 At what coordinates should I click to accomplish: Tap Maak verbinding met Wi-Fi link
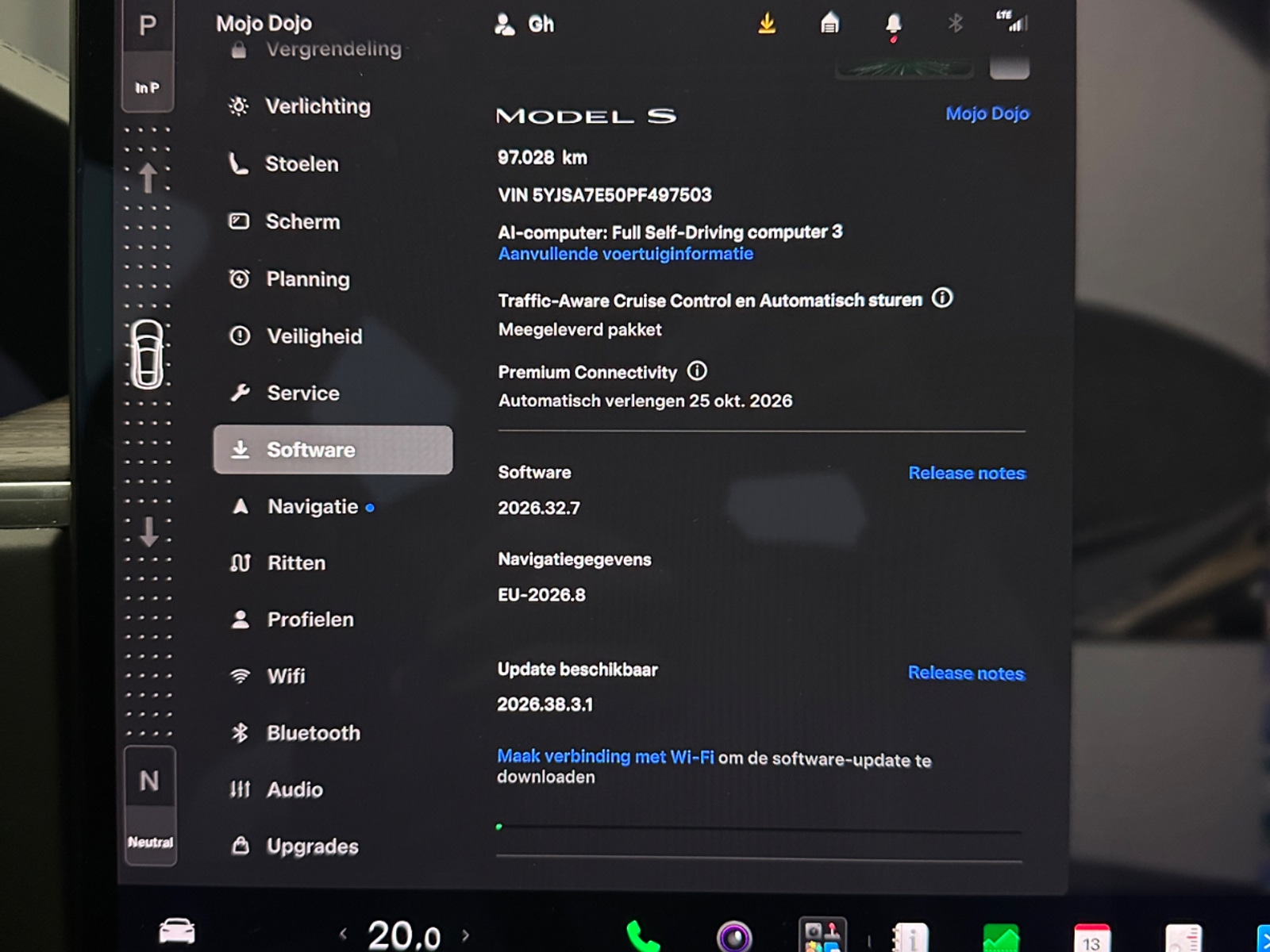click(605, 757)
